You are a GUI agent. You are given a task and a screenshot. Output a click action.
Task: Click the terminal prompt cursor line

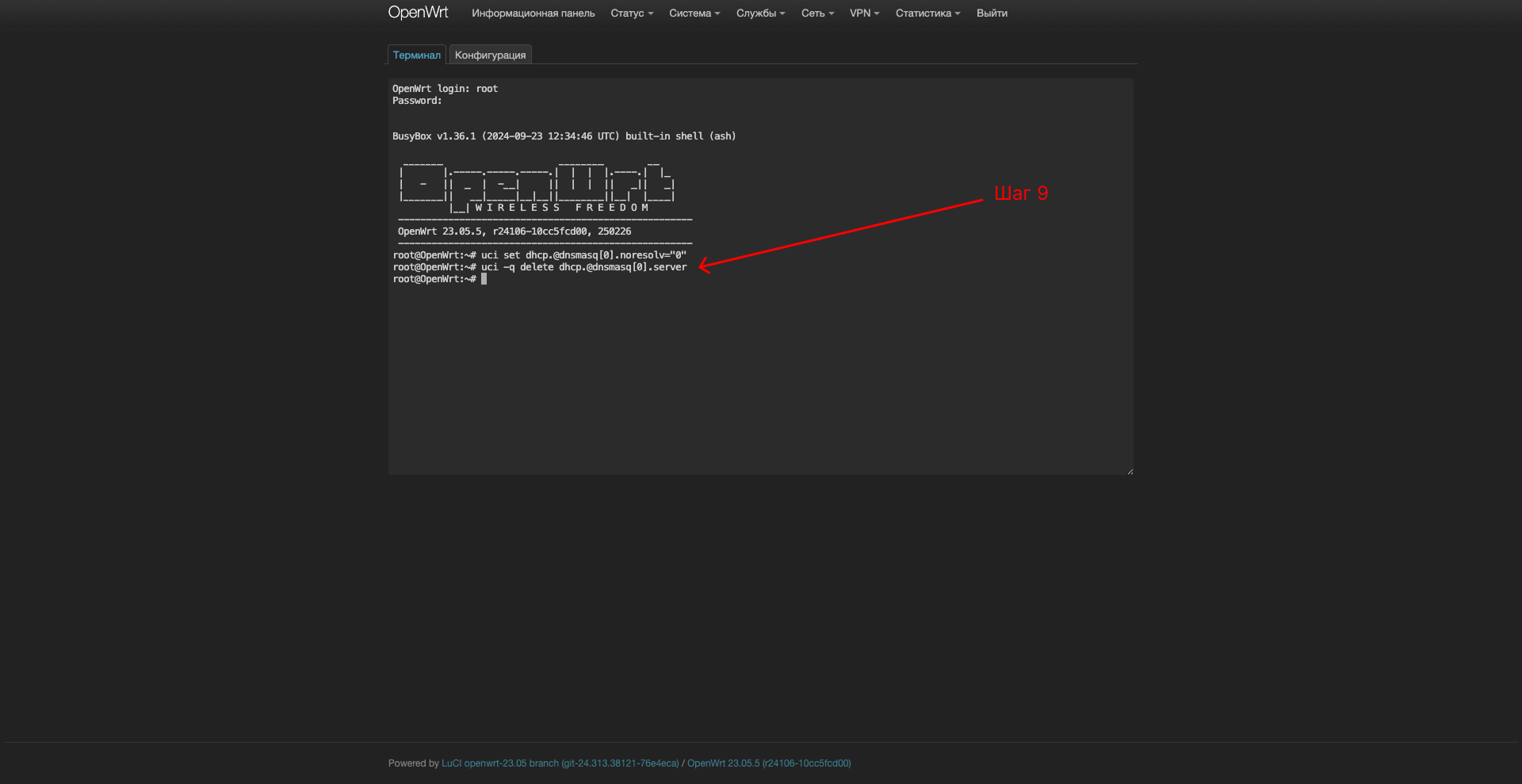coord(440,279)
